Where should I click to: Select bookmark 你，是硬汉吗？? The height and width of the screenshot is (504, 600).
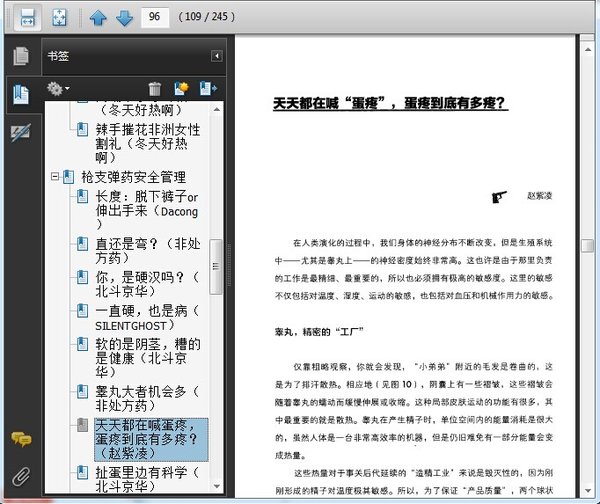[x=147, y=284]
